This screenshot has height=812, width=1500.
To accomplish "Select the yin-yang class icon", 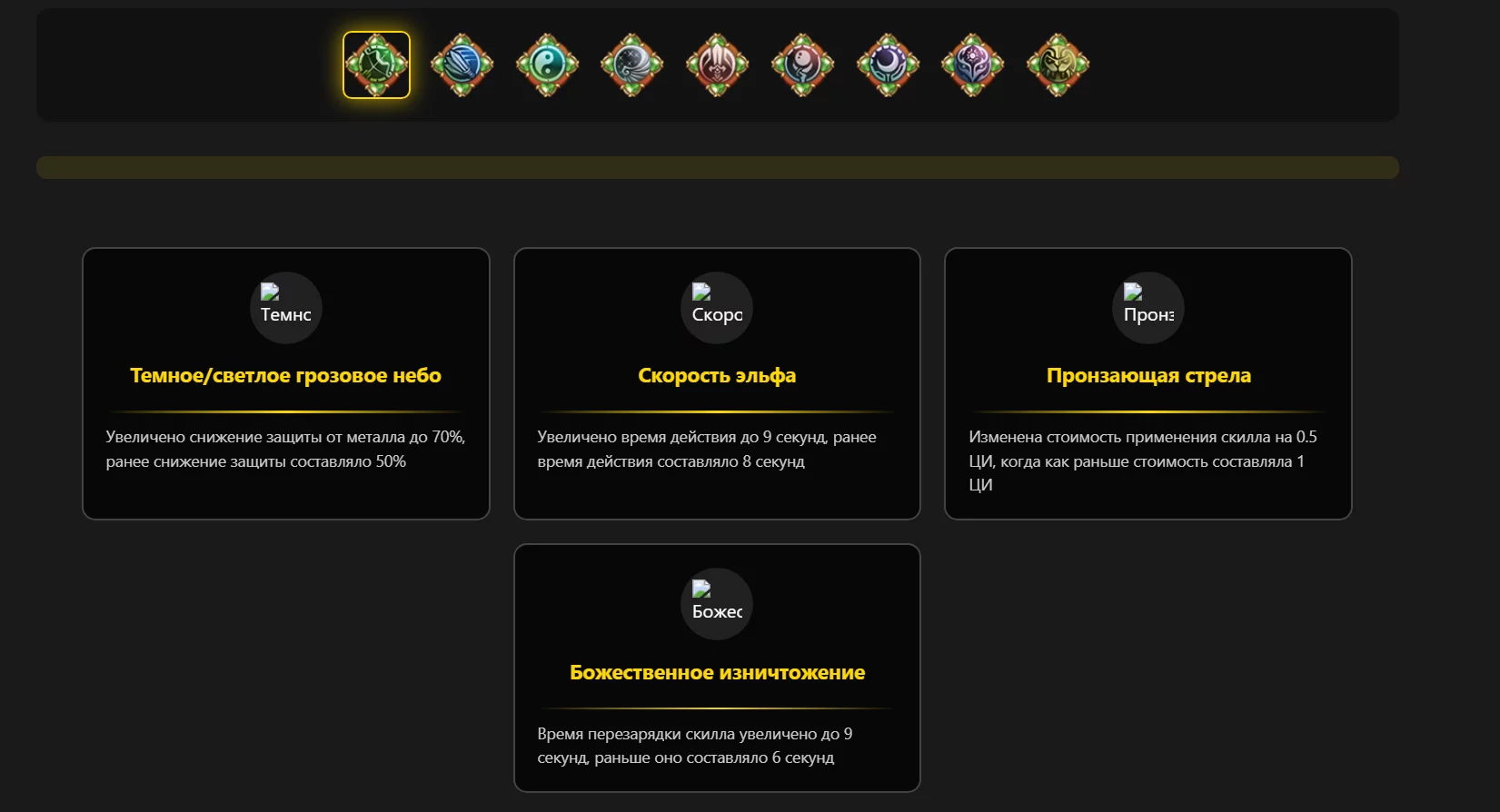I will [547, 64].
